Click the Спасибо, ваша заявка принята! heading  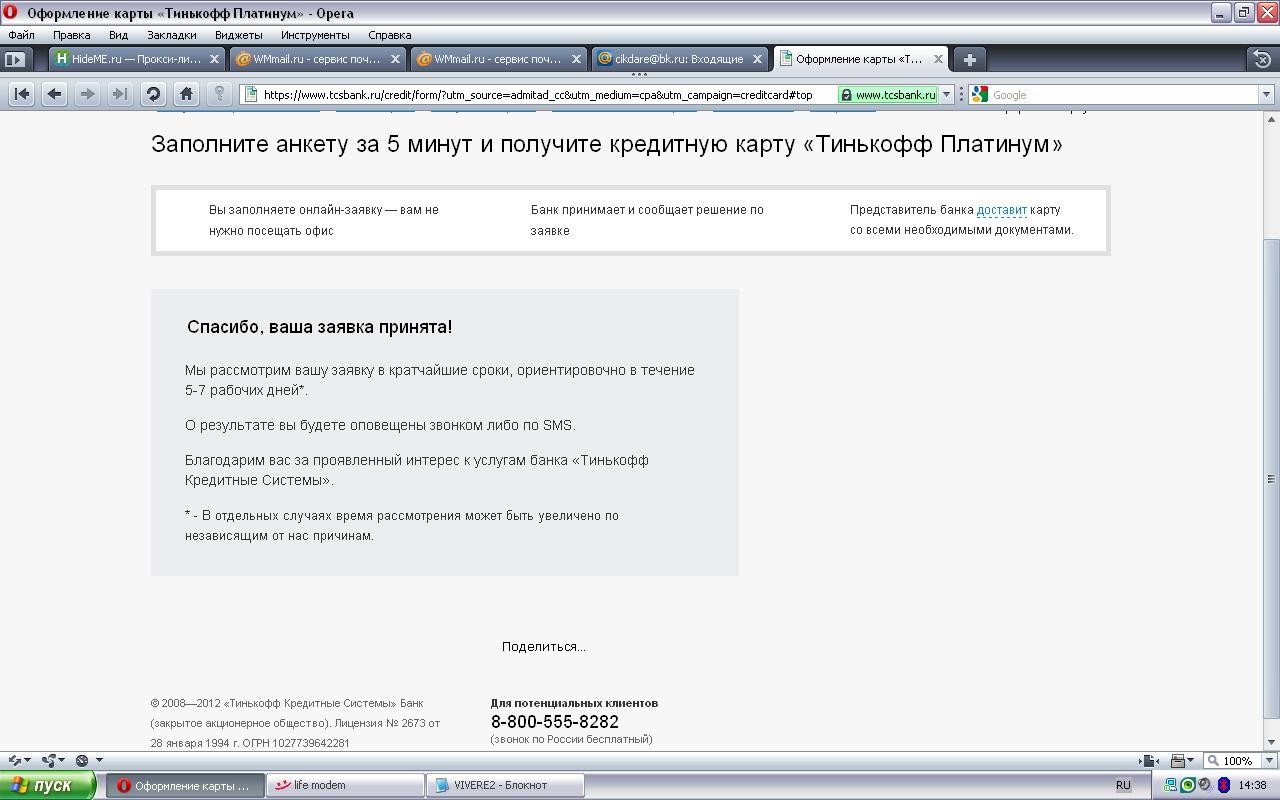pos(319,327)
